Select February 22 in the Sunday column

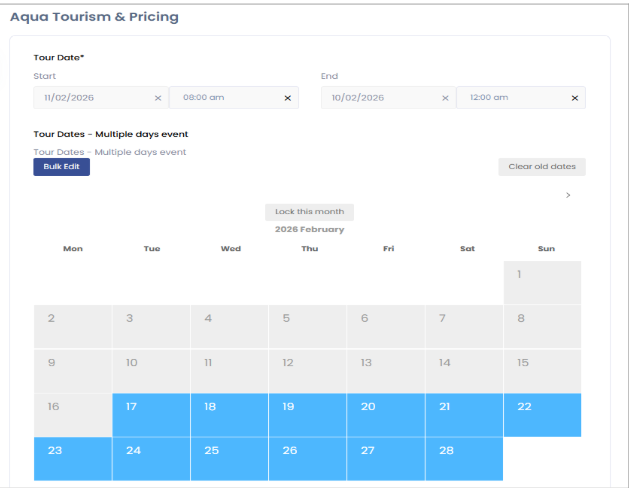pos(542,415)
